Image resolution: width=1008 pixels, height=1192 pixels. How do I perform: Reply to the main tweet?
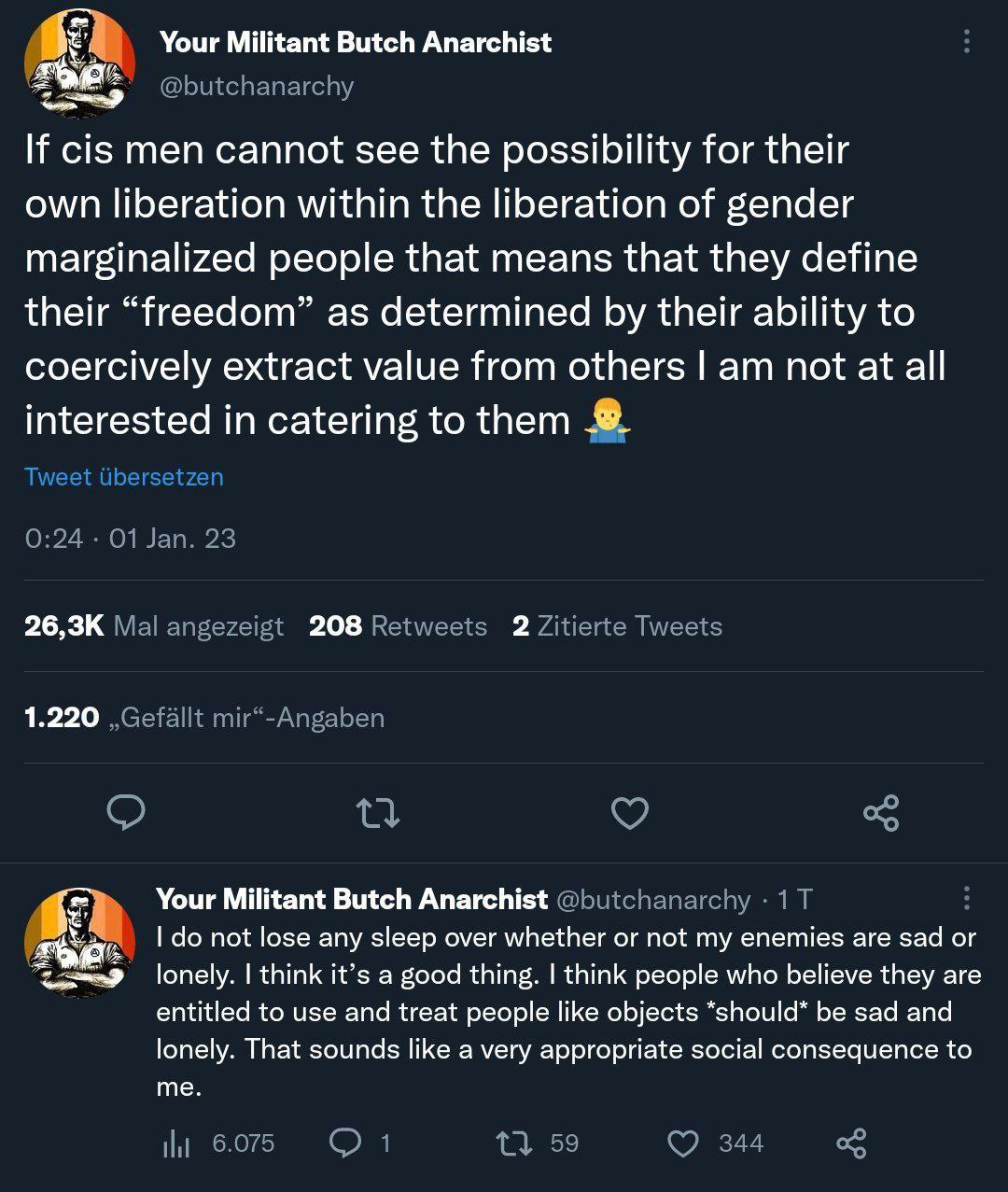pyautogui.click(x=126, y=813)
